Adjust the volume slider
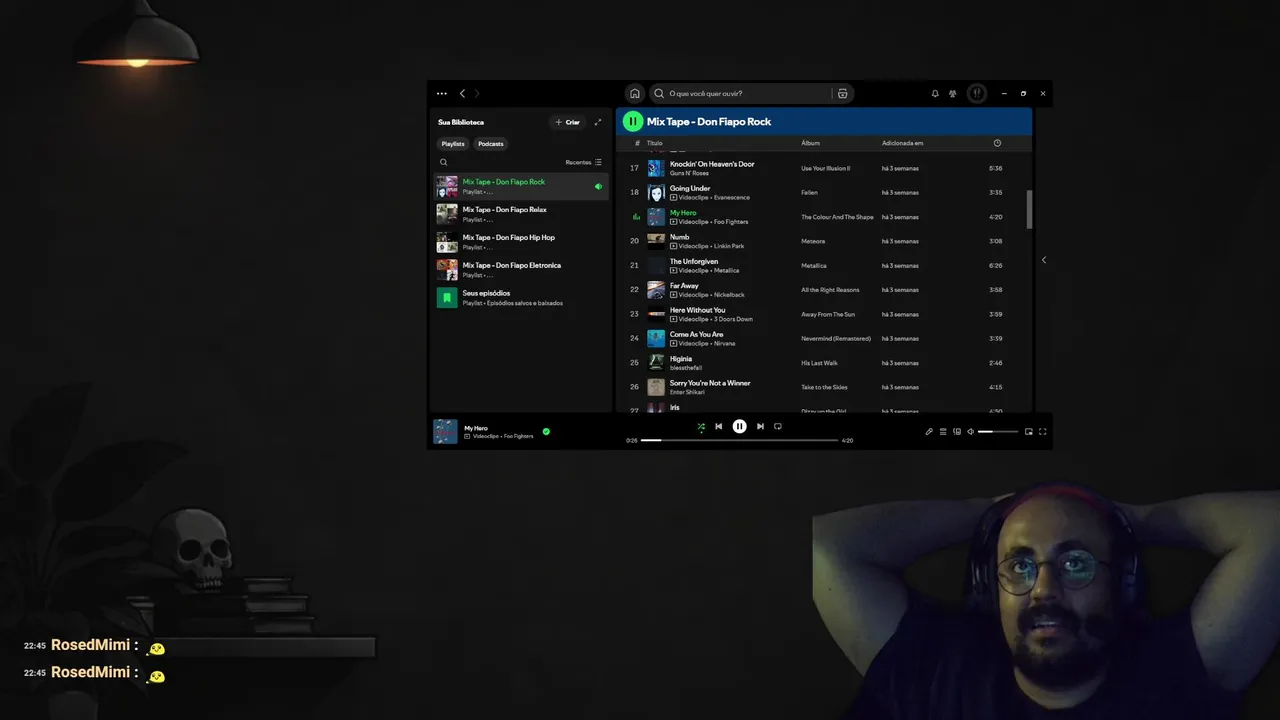The width and height of the screenshot is (1280, 720). click(x=998, y=431)
